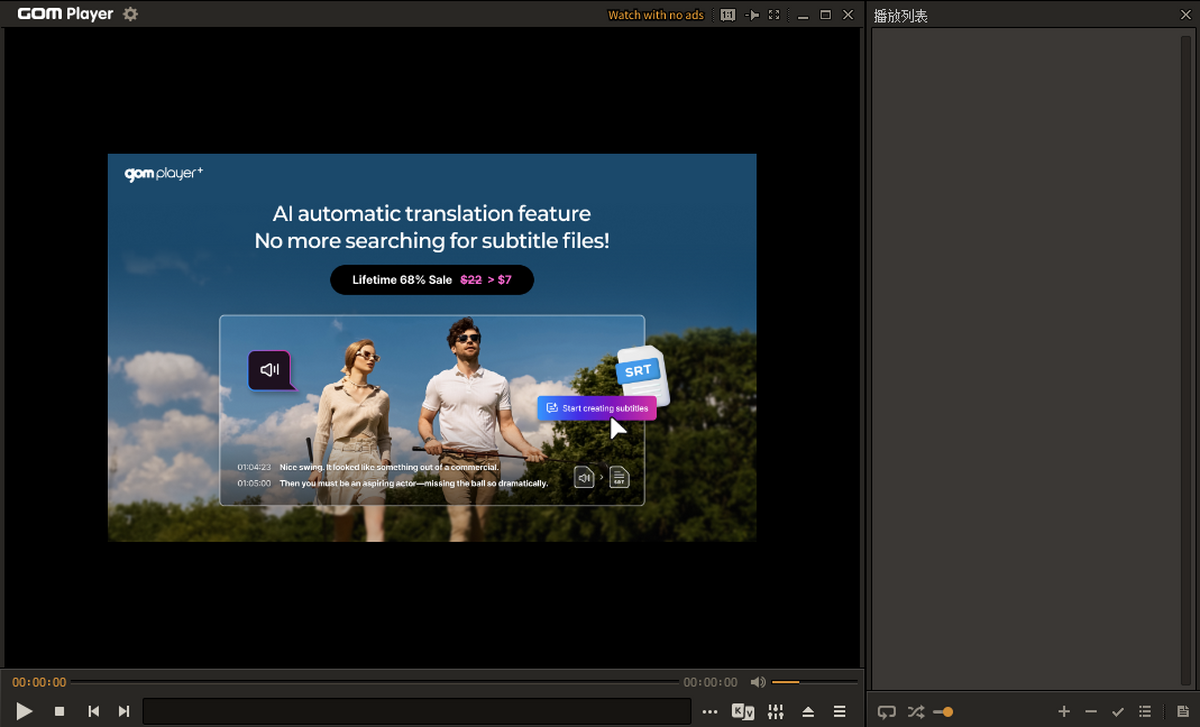Enter fullscreen mode from title bar
The height and width of the screenshot is (727, 1200).
(775, 15)
